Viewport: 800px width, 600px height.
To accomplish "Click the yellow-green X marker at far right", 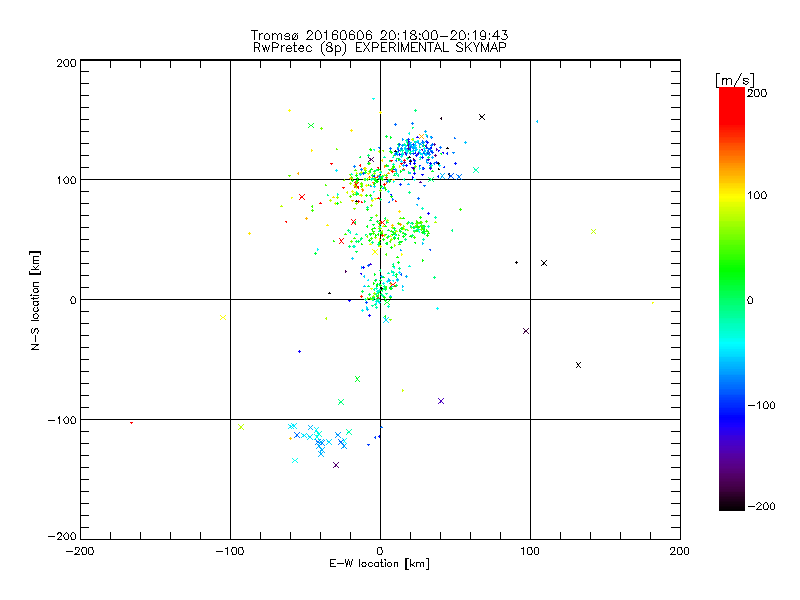I will pyautogui.click(x=593, y=232).
